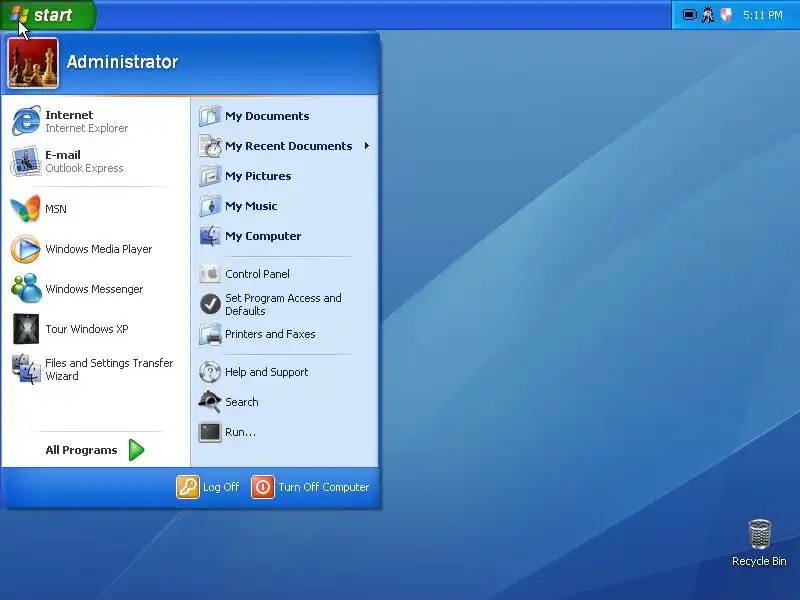
Task: Click the Run... label
Action: point(240,432)
